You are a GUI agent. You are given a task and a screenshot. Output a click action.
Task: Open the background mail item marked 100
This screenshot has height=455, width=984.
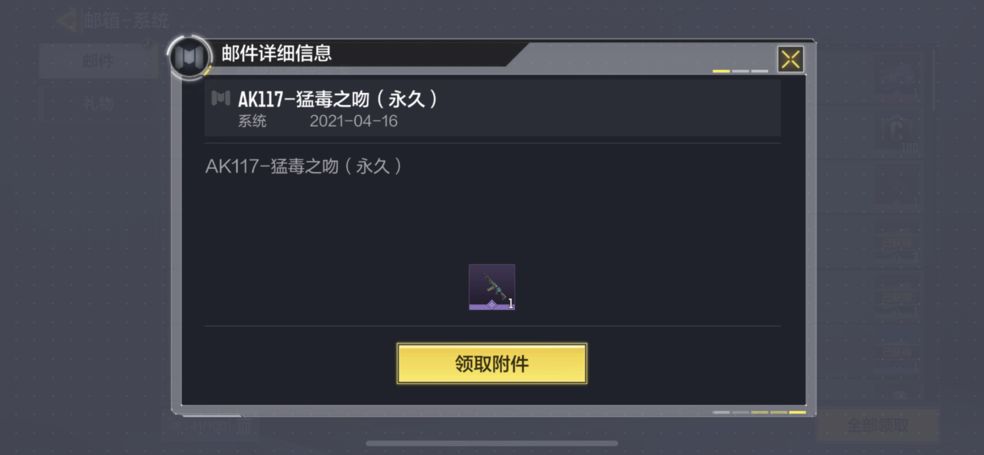(x=898, y=133)
